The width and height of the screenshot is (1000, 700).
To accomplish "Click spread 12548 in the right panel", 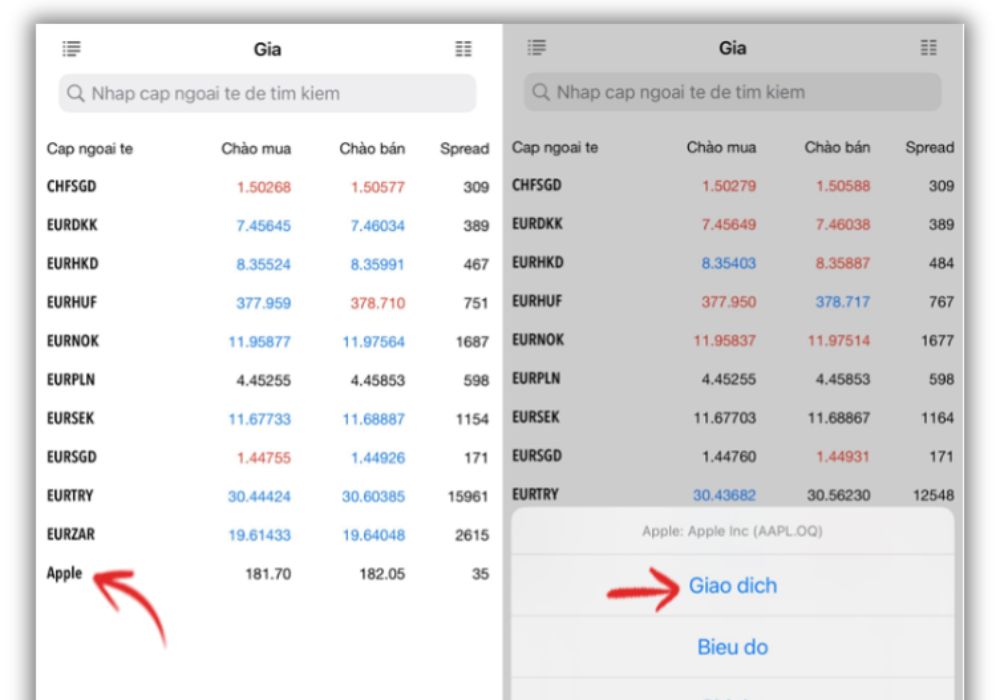I will pos(933,495).
